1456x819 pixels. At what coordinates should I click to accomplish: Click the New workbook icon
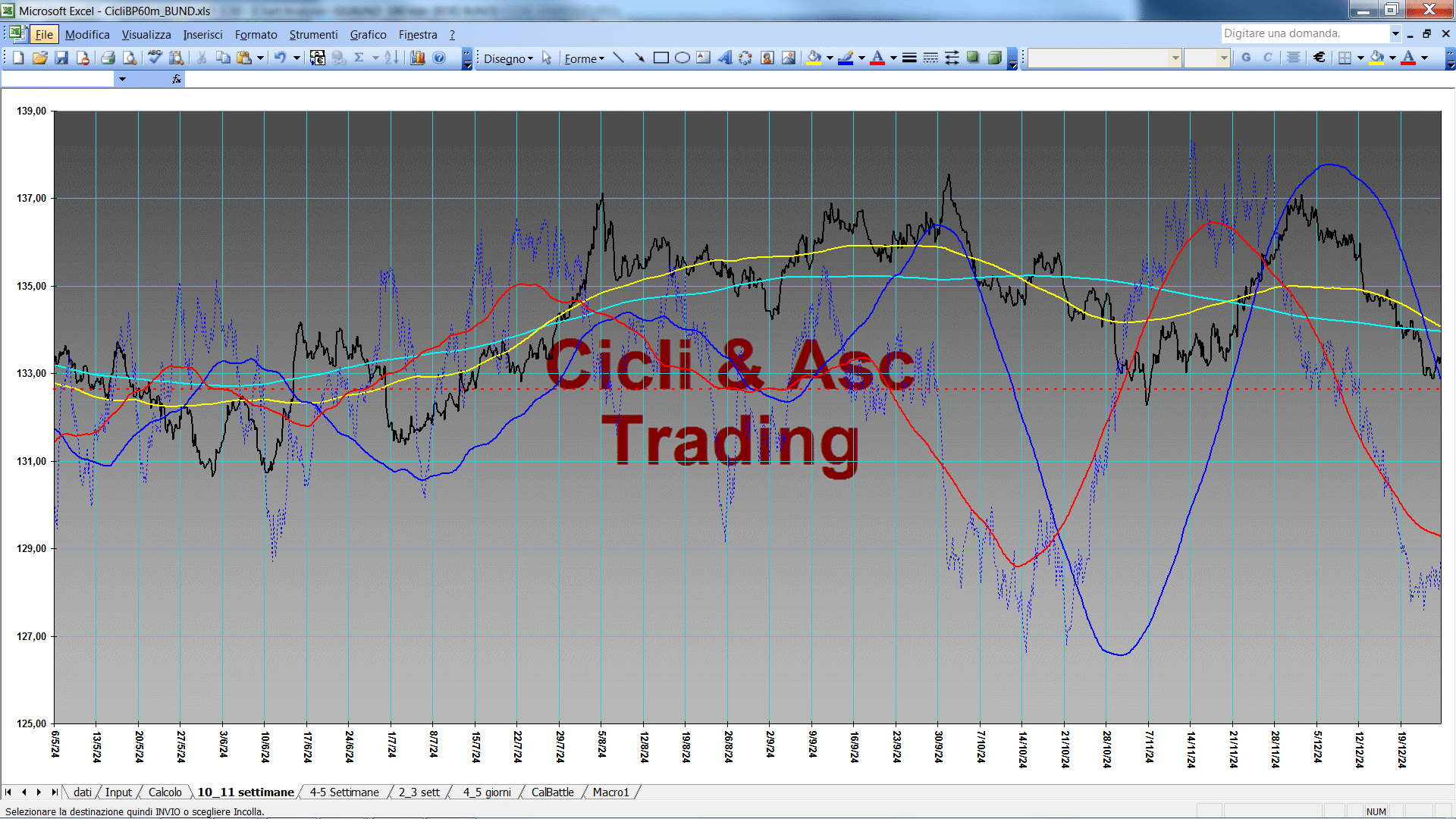click(x=18, y=58)
